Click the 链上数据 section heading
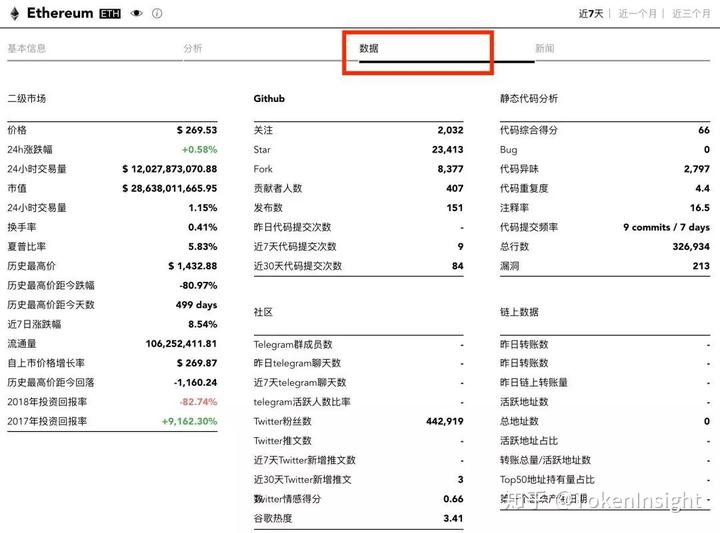The width and height of the screenshot is (720, 533). (x=519, y=312)
